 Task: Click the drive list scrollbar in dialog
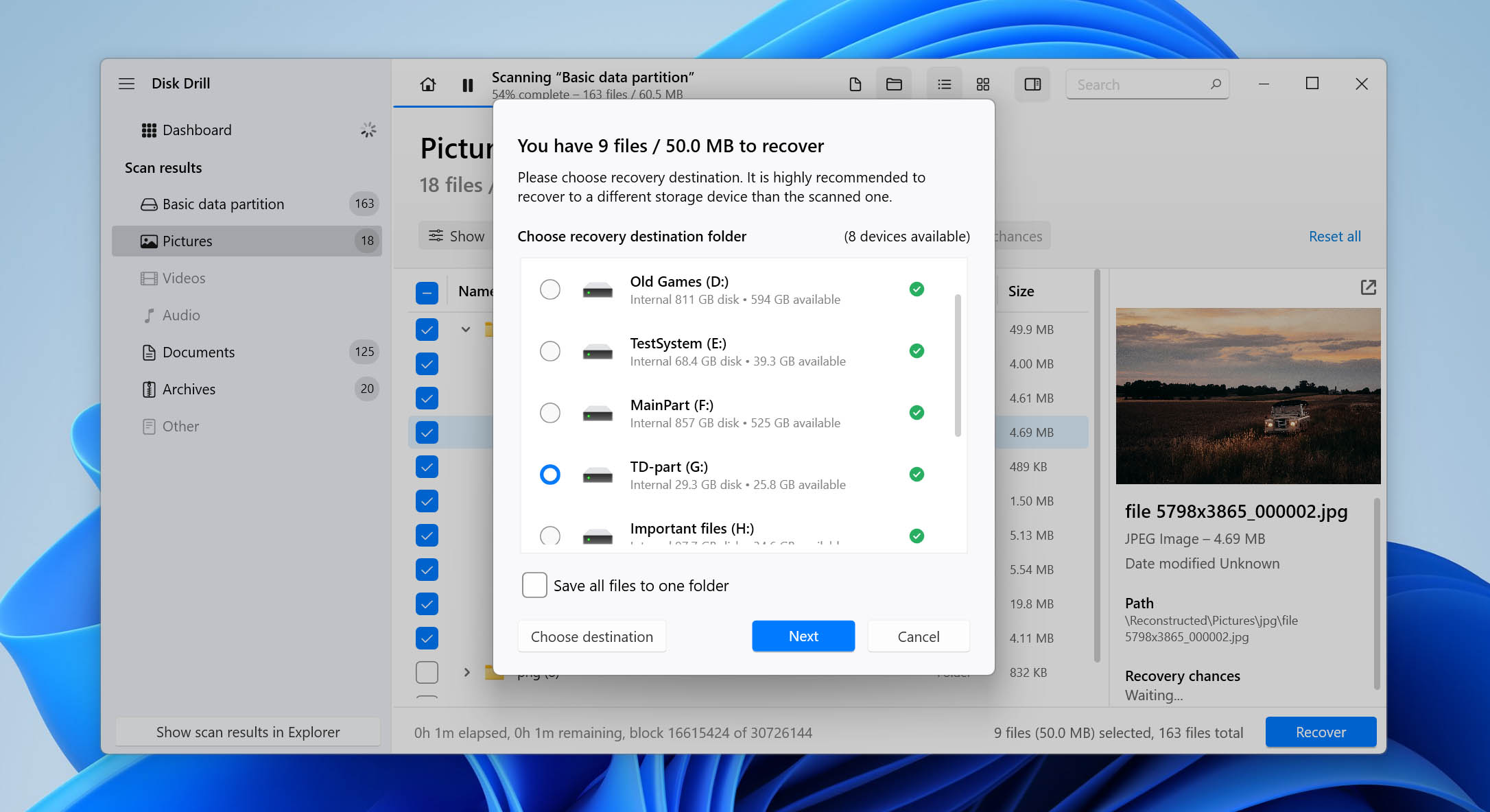(x=958, y=366)
